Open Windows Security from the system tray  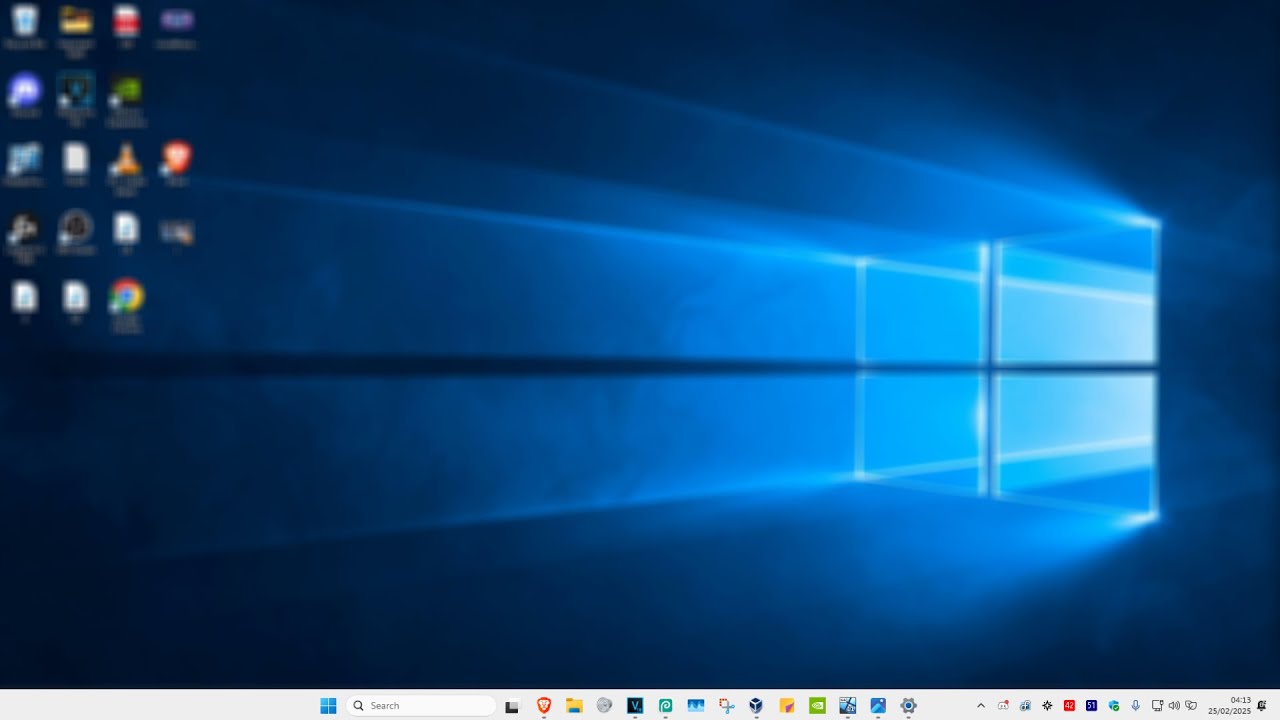(1113, 706)
